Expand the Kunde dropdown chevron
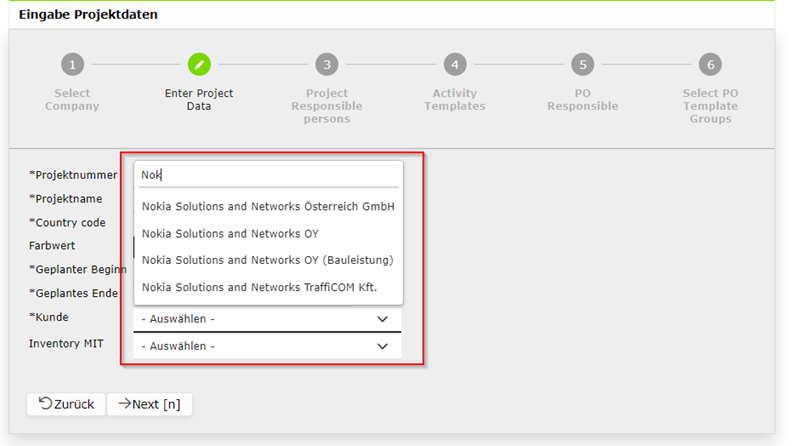The width and height of the screenshot is (800, 446). [x=382, y=319]
